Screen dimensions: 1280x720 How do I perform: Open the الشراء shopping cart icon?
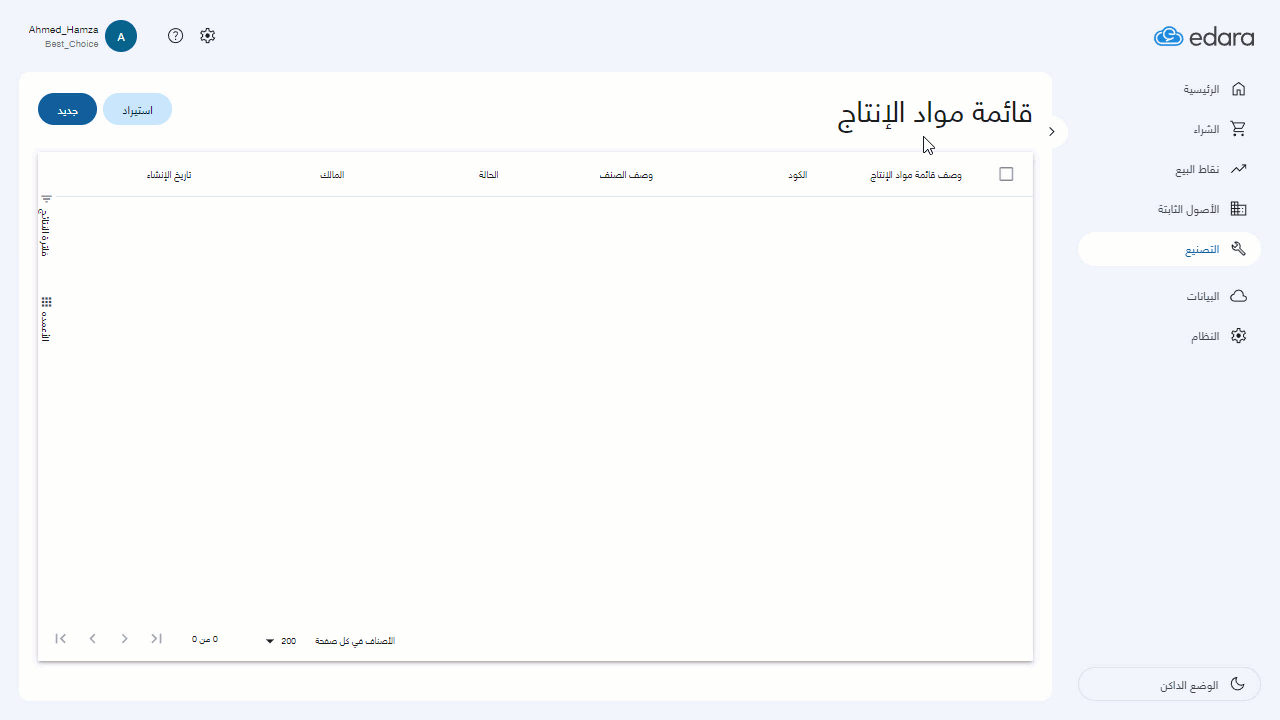click(1238, 129)
